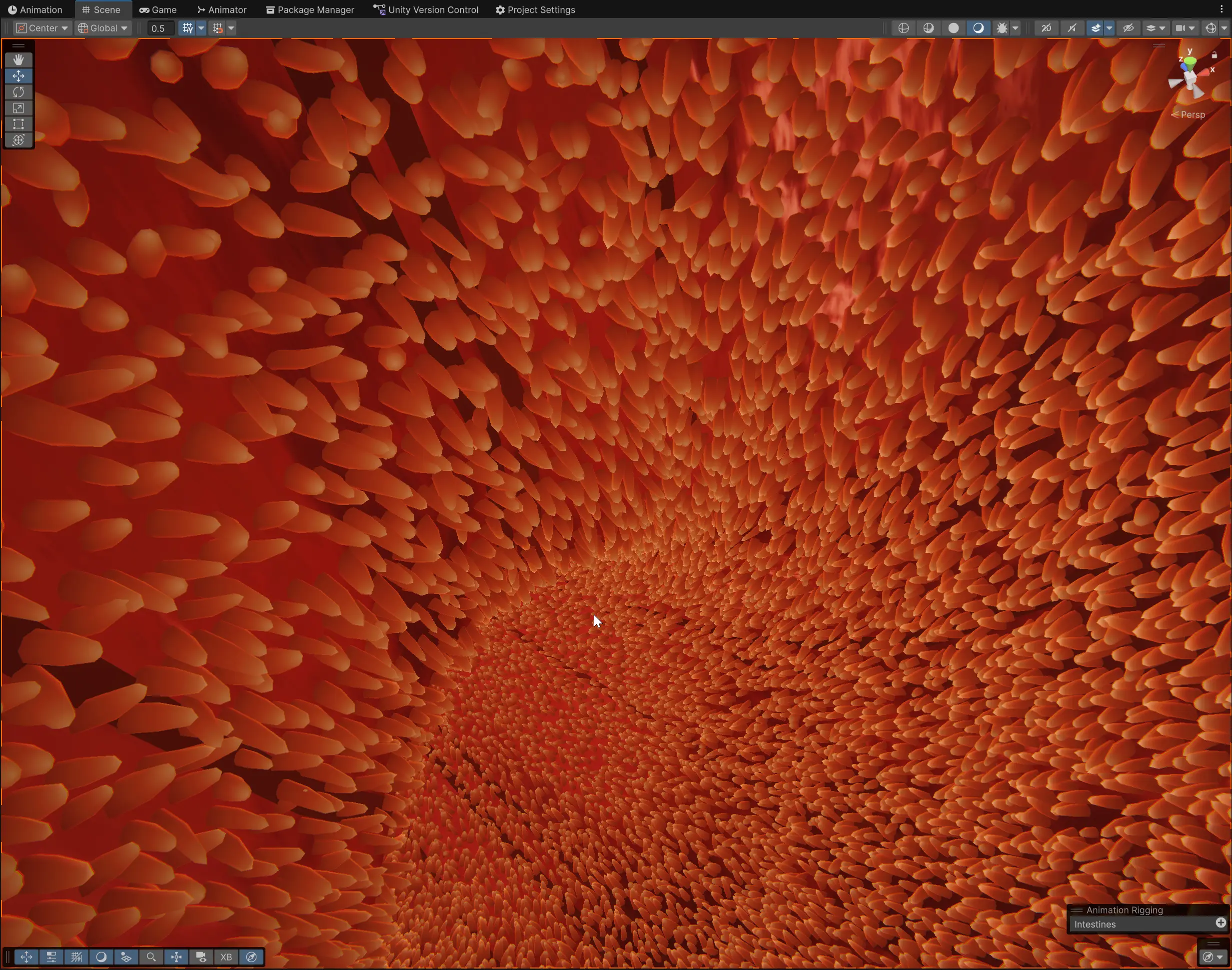1232x970 pixels.
Task: Toggle scene visibility eye icon
Action: pyautogui.click(x=1128, y=28)
